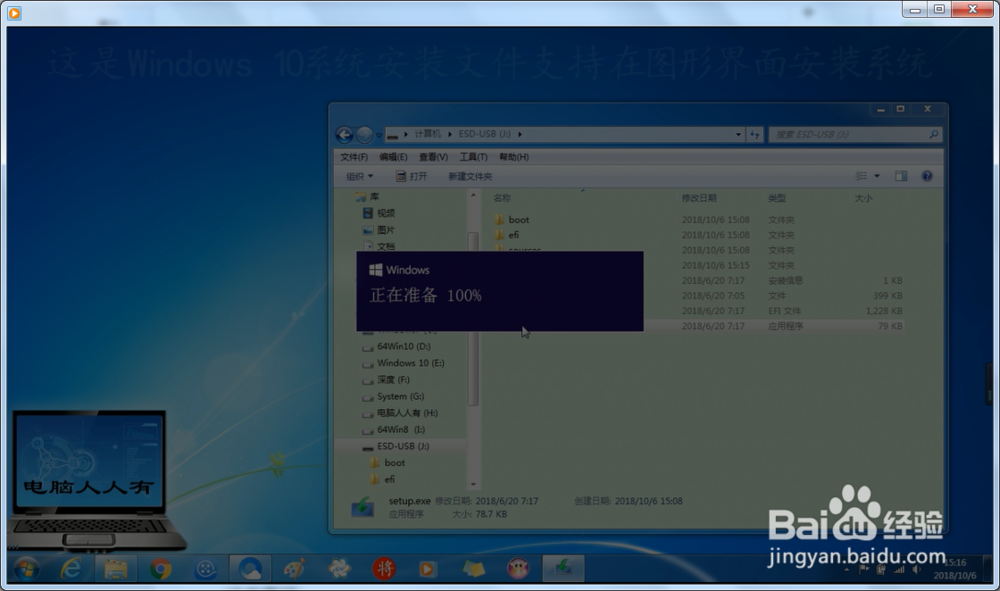Click the Explorer back arrow button

[344, 135]
